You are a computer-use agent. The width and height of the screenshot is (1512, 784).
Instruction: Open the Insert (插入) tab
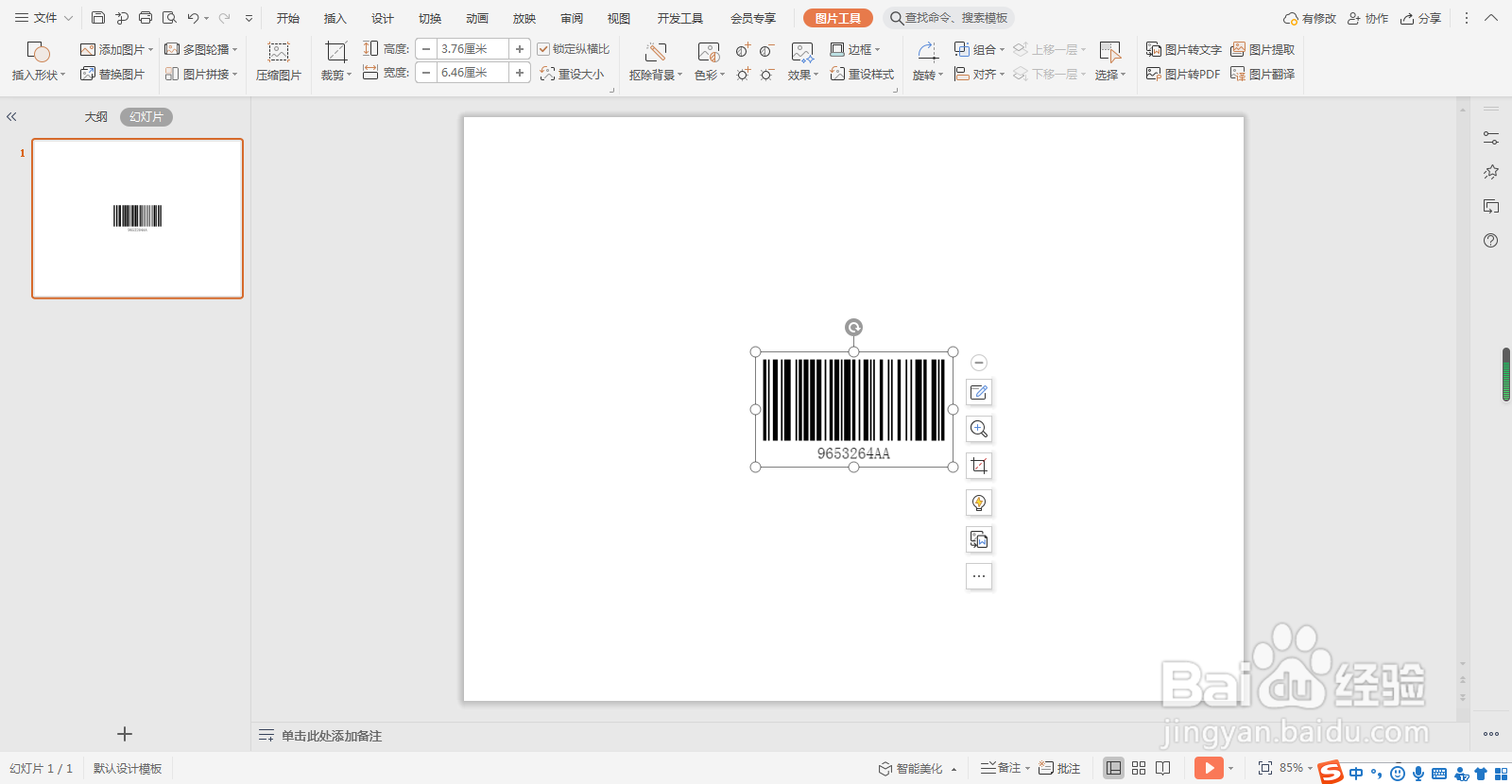335,18
